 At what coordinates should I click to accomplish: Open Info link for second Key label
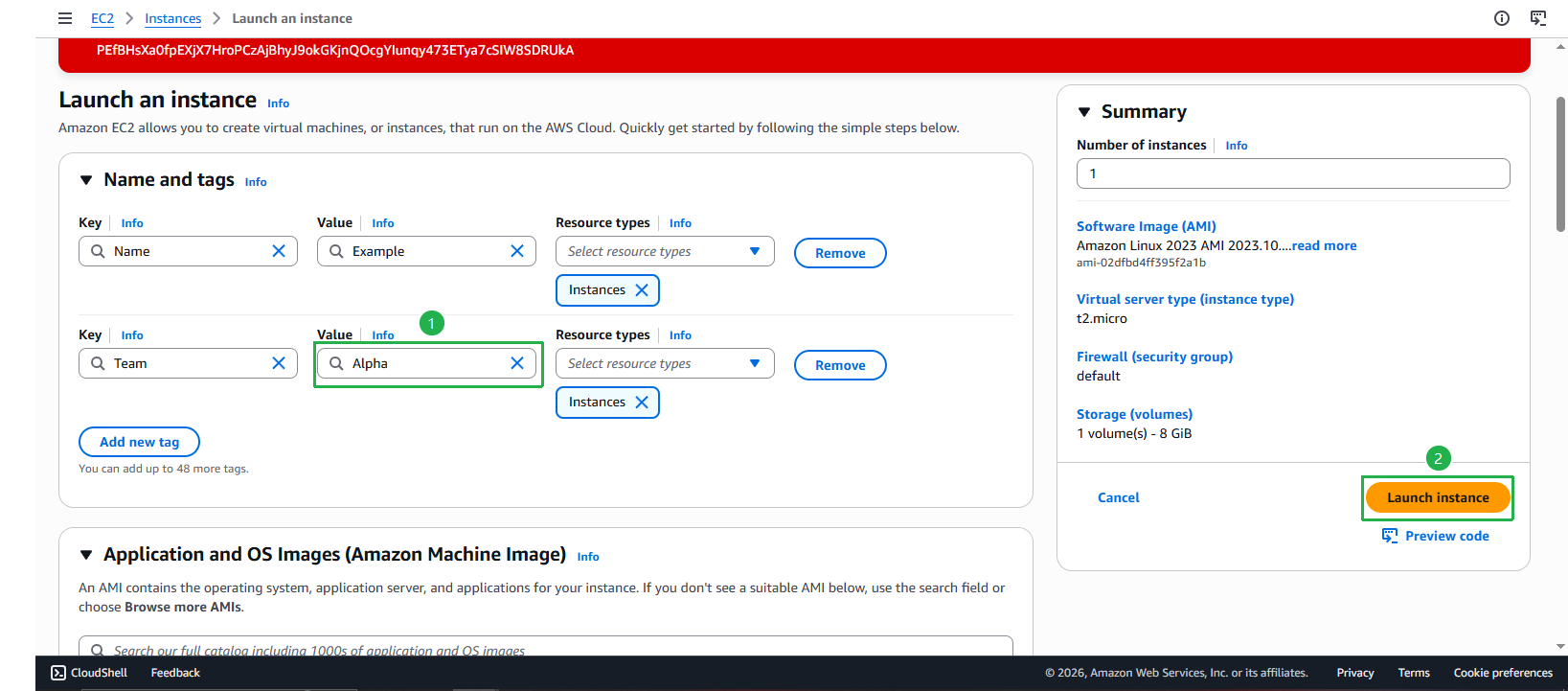[x=132, y=335]
